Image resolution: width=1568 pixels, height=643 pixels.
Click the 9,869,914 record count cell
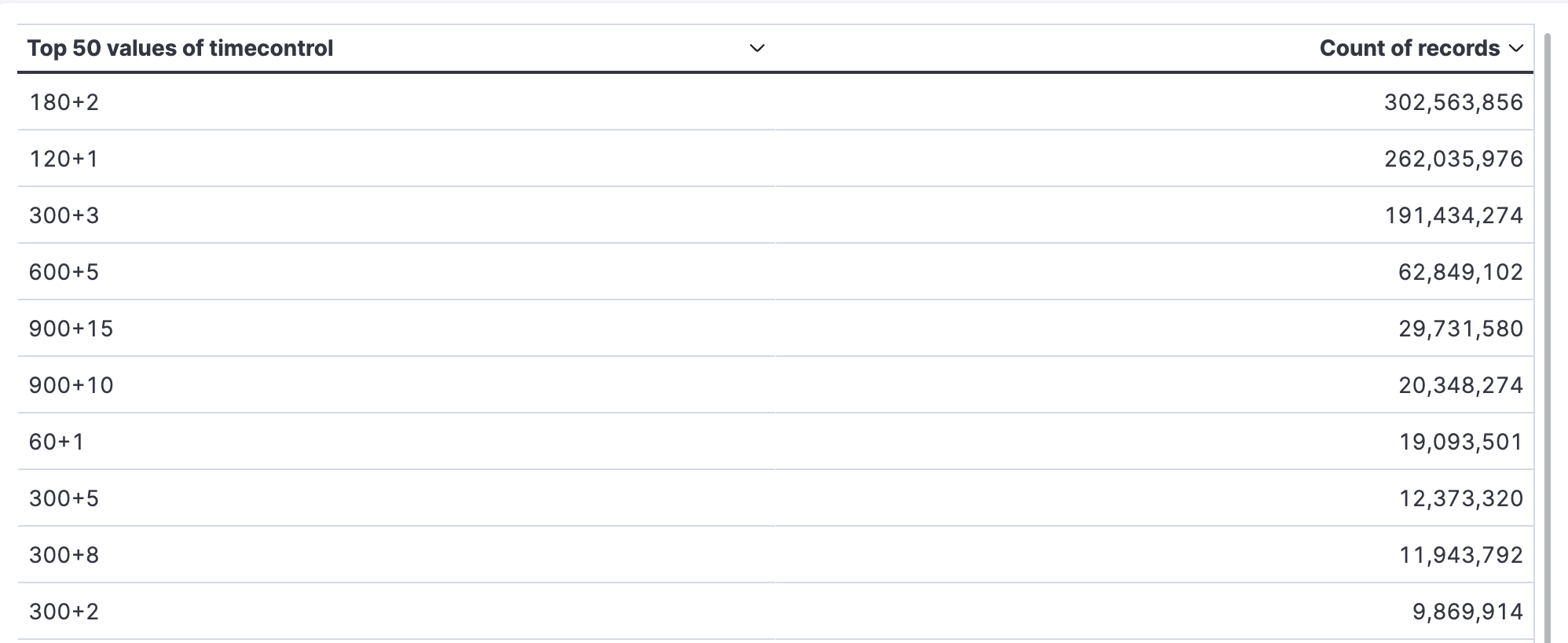tap(1154, 612)
